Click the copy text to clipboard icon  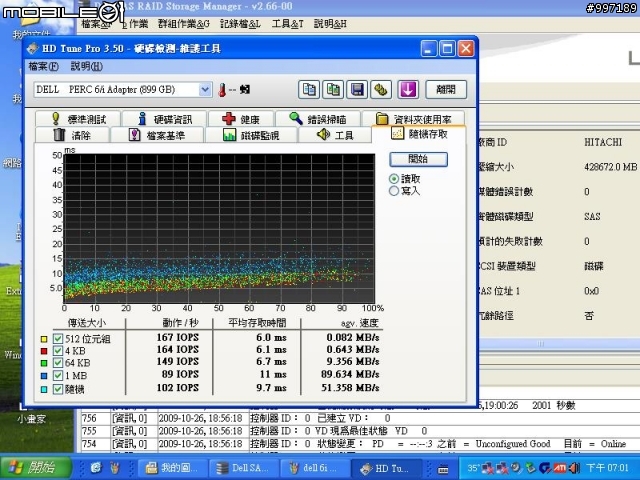tap(309, 89)
